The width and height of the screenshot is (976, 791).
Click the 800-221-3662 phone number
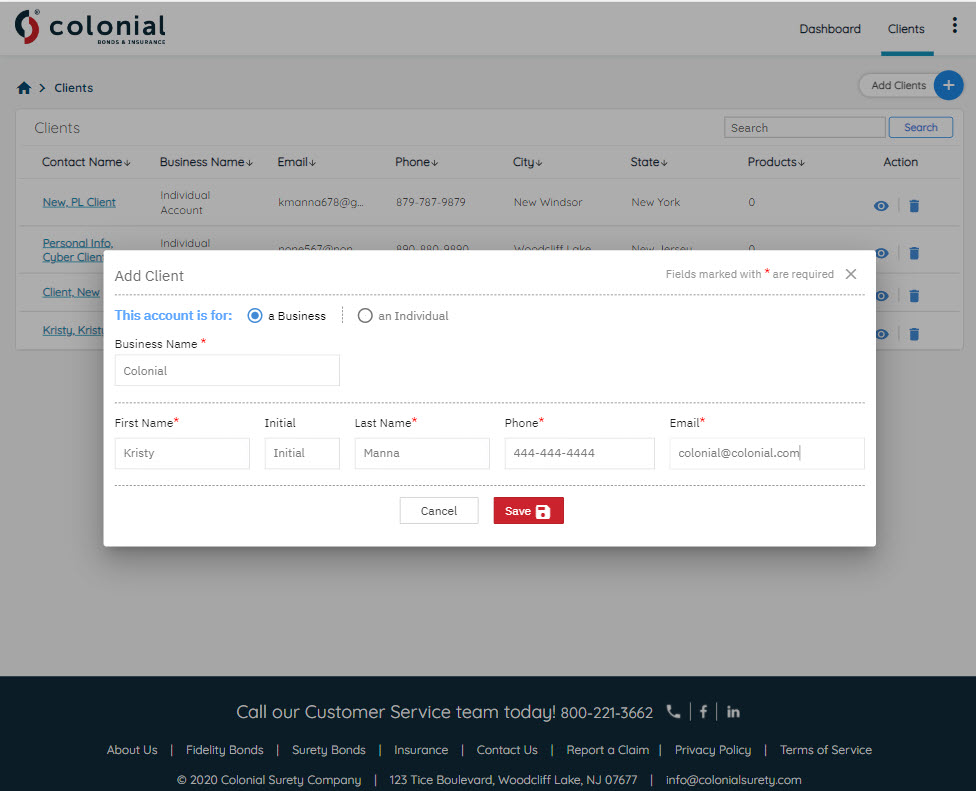pyautogui.click(x=606, y=713)
